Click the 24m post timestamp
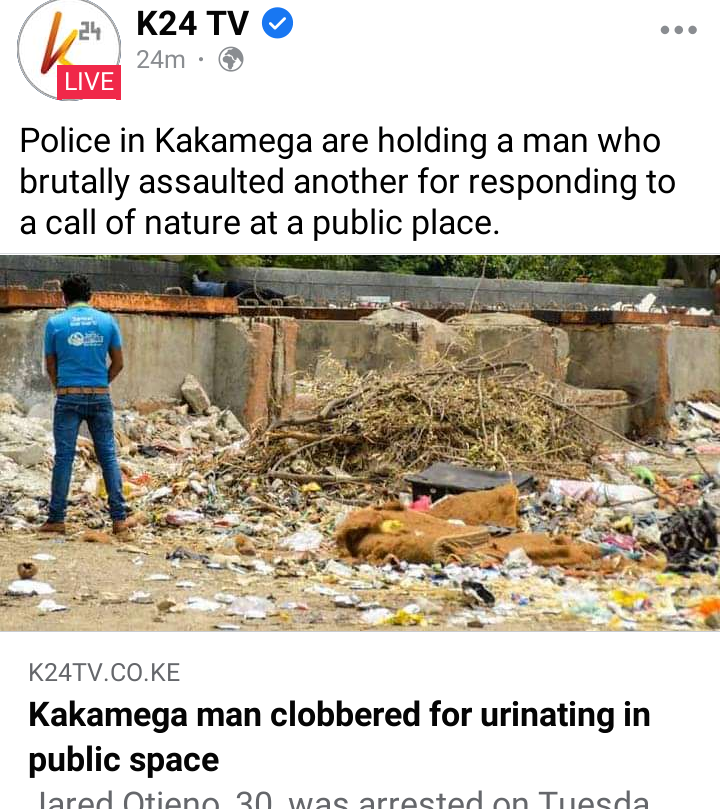Image resolution: width=720 pixels, height=809 pixels. pos(160,60)
